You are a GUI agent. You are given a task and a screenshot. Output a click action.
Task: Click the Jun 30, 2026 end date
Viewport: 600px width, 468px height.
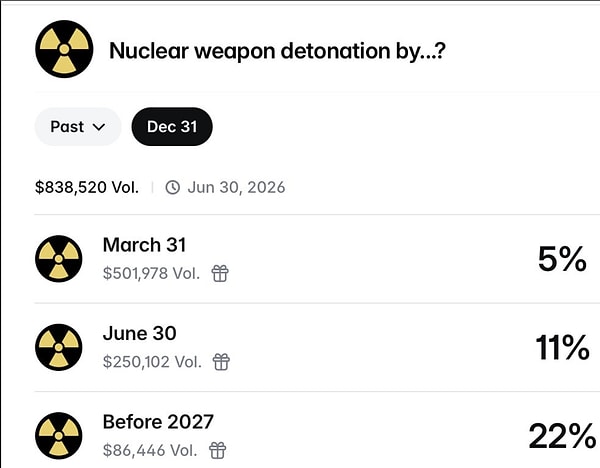236,187
